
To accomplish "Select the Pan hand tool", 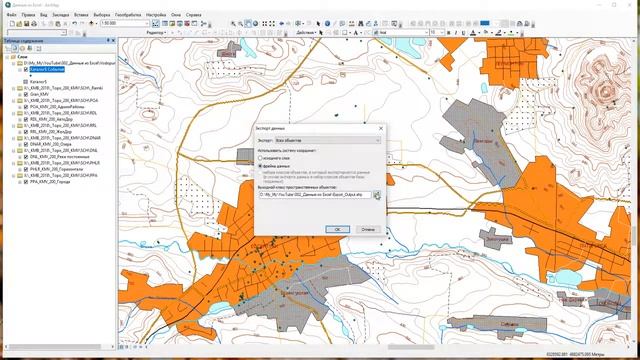I will (x=248, y=24).
